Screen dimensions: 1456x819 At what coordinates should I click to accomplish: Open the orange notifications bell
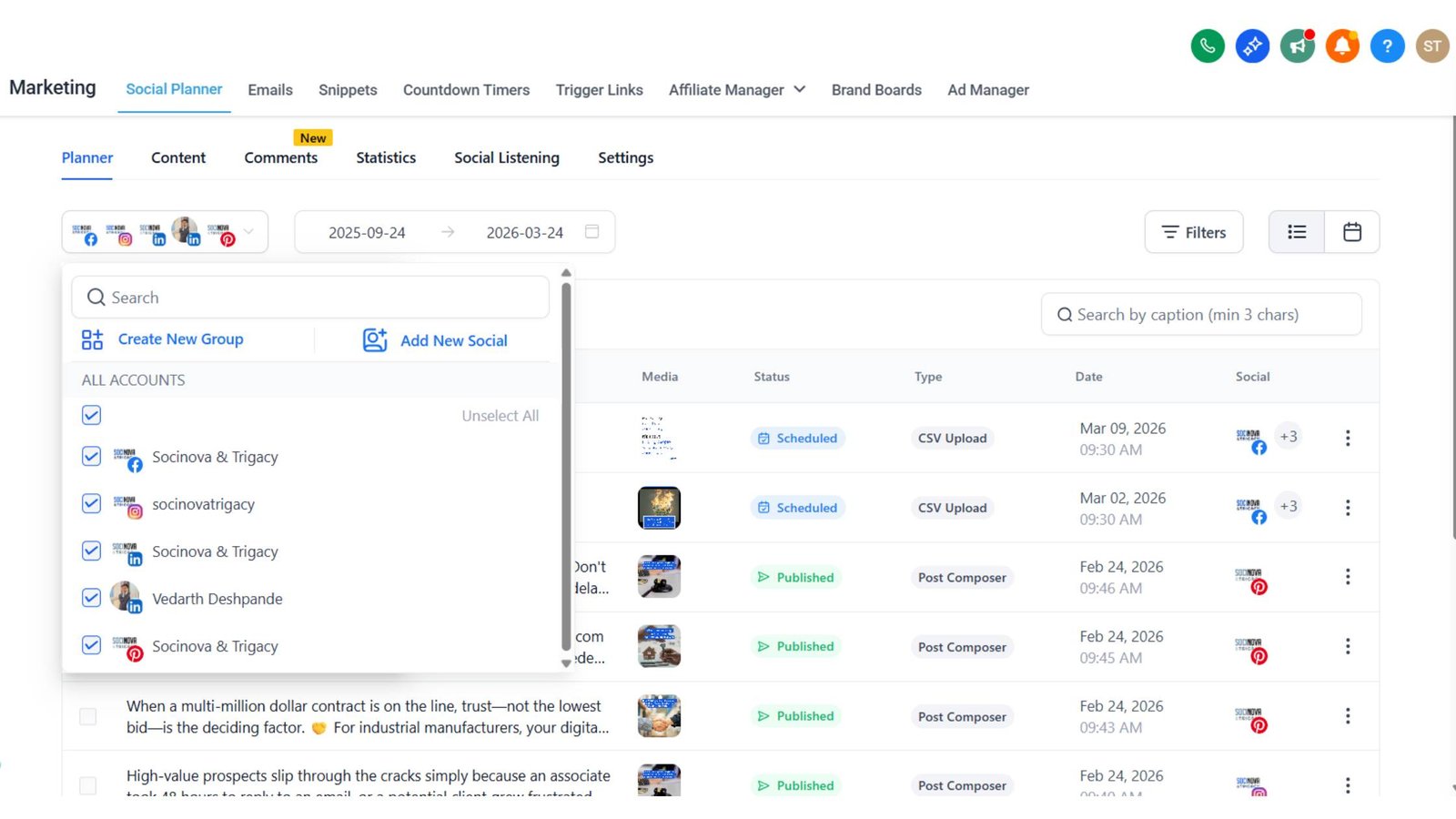pyautogui.click(x=1342, y=45)
